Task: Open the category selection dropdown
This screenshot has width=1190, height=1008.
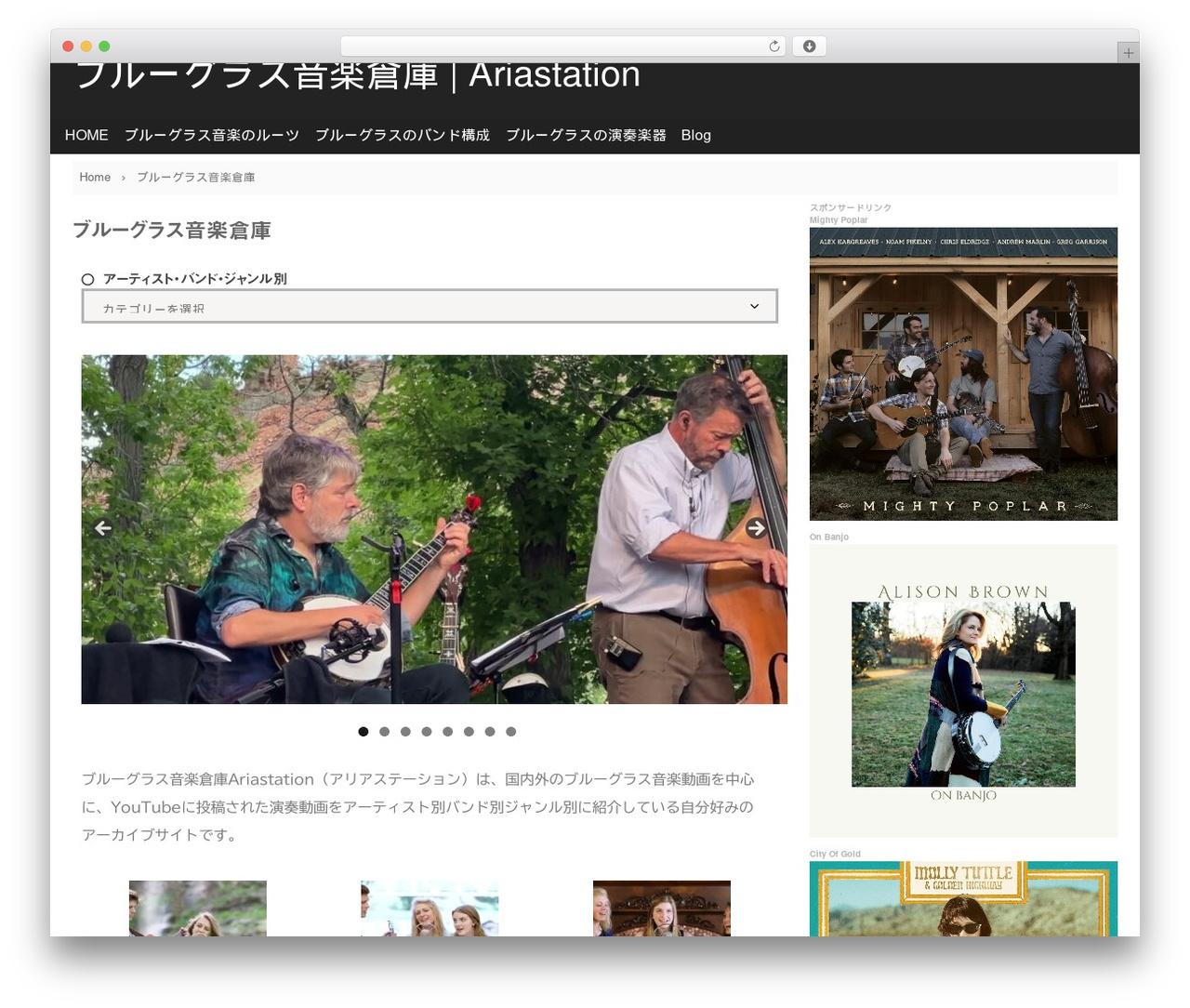Action: click(430, 306)
